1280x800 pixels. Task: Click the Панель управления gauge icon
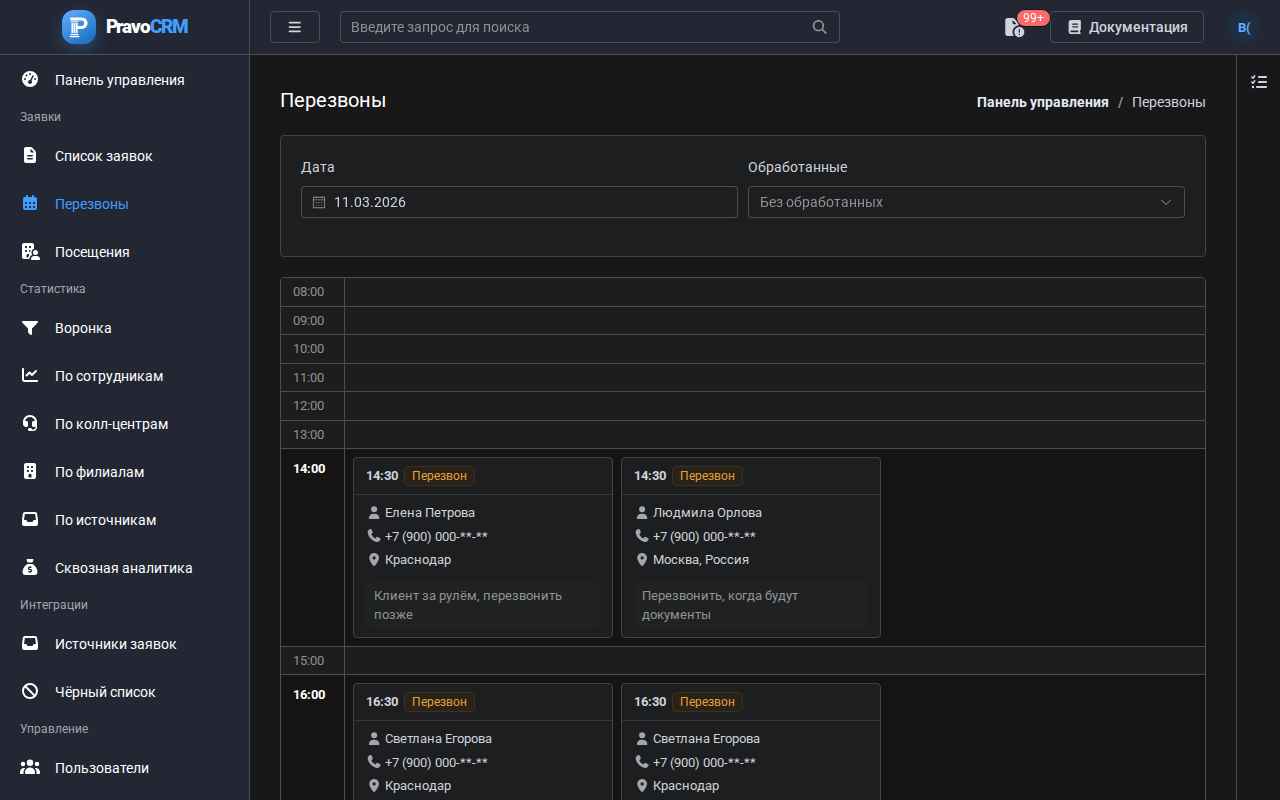pyautogui.click(x=30, y=80)
